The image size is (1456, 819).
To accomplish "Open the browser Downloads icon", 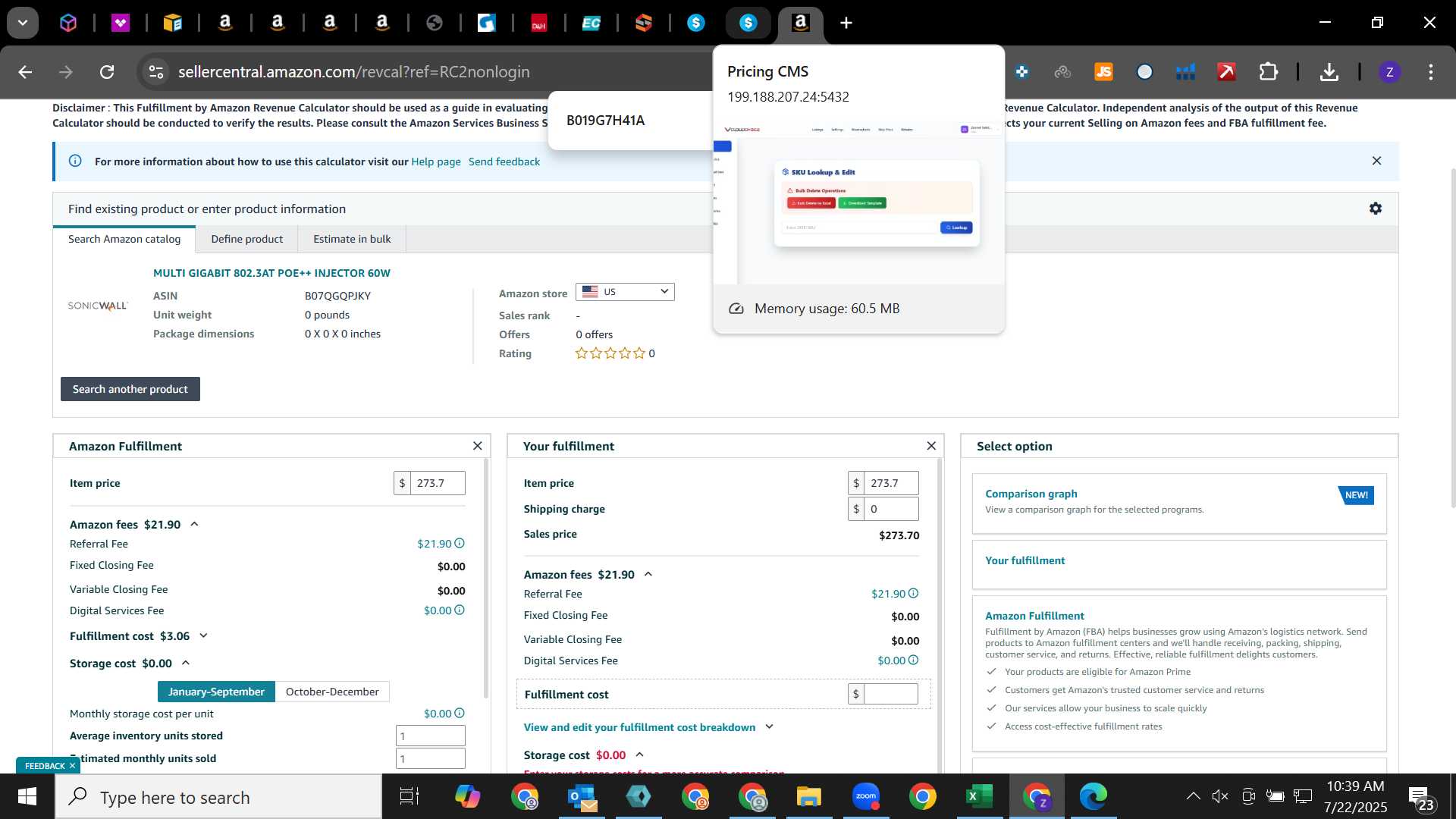I will tap(1329, 72).
